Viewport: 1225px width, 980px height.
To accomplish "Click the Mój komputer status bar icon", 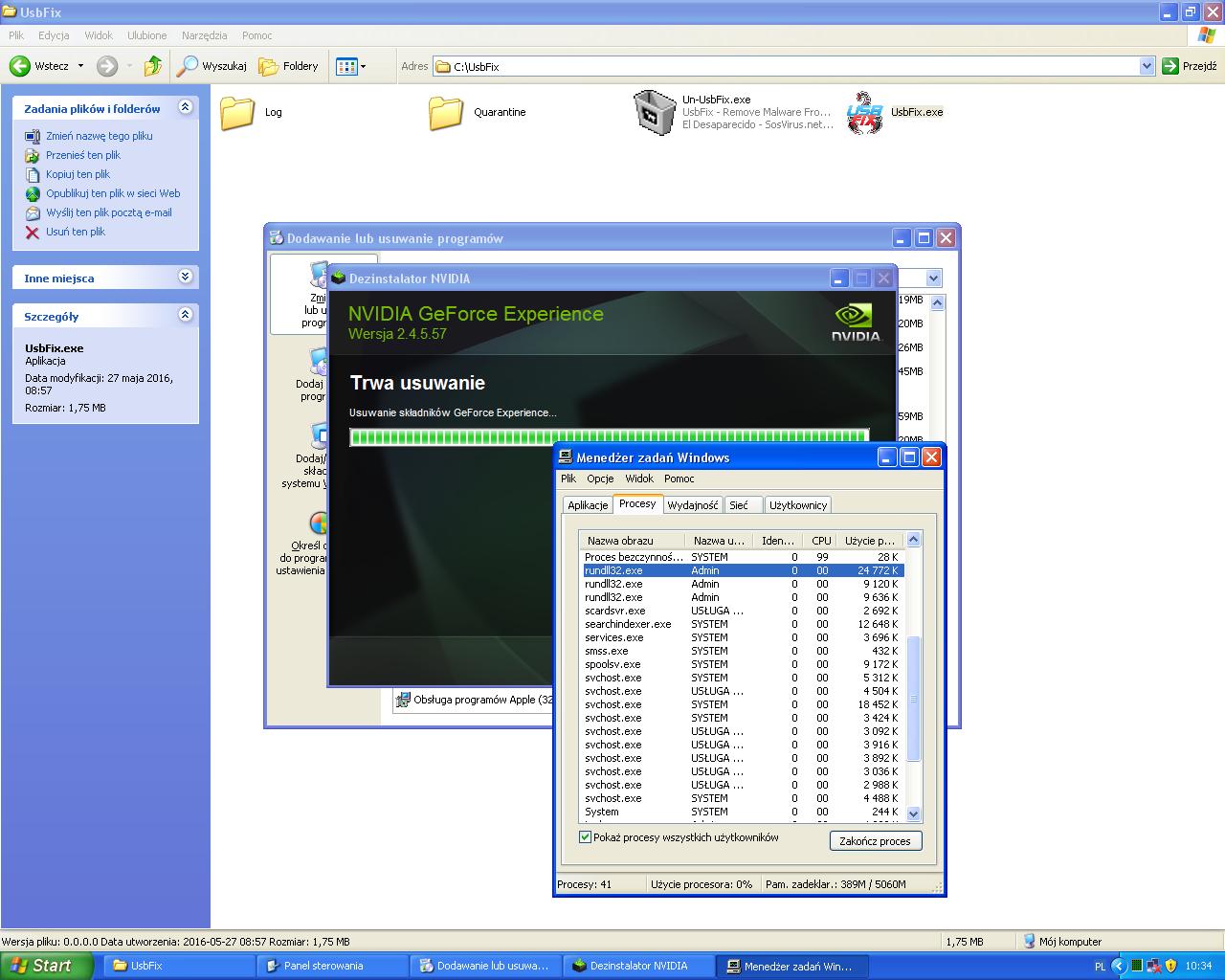I will (1029, 941).
